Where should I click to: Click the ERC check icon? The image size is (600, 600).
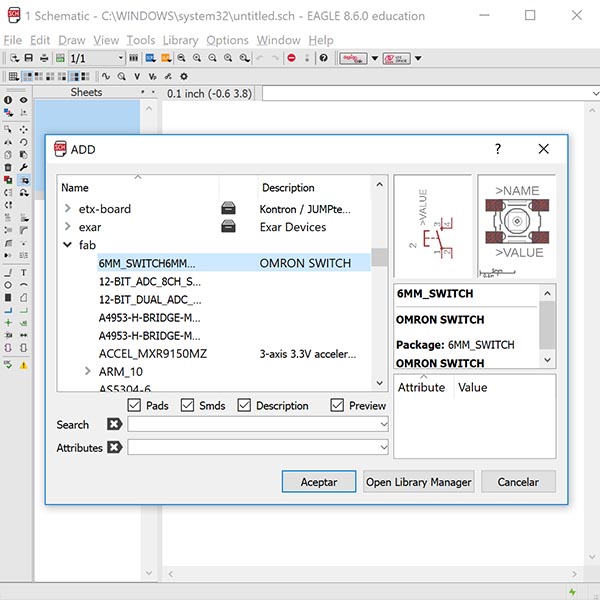click(8, 365)
